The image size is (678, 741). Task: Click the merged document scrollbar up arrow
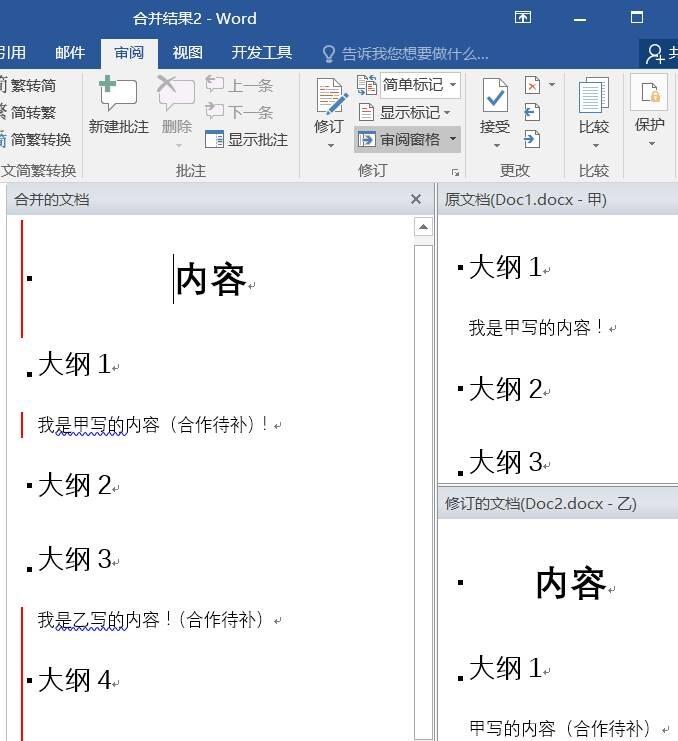pyautogui.click(x=423, y=227)
